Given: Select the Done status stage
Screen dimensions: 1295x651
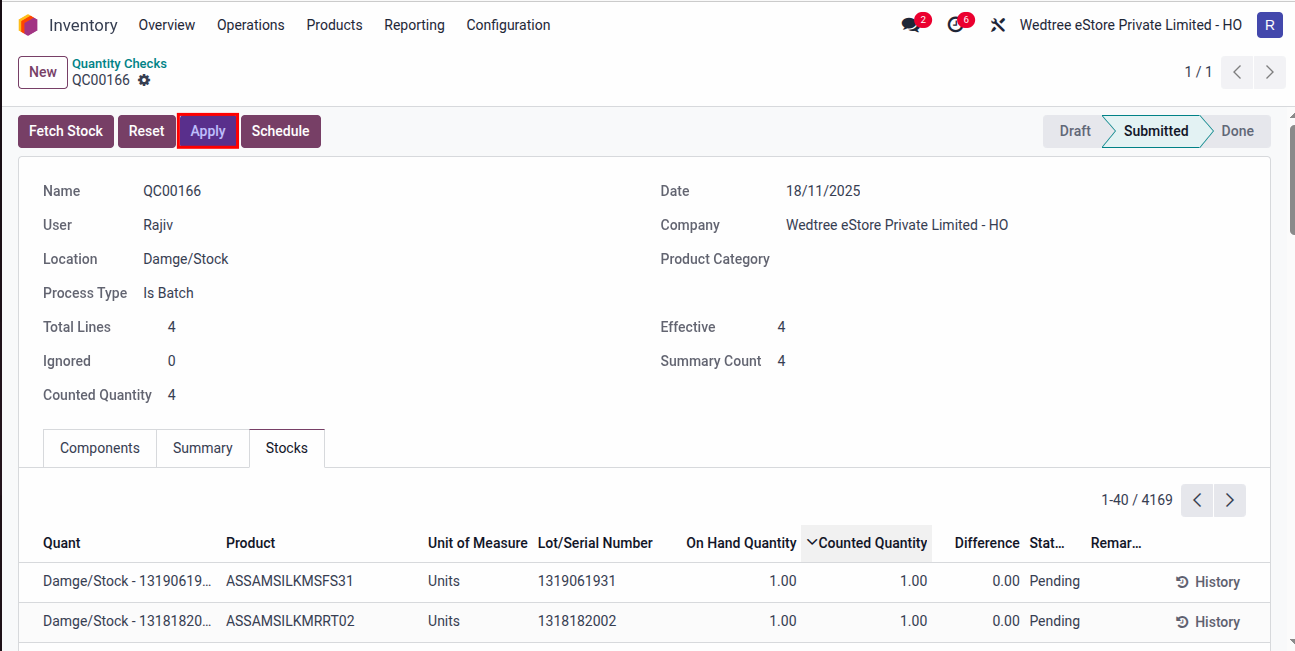Looking at the screenshot, I should pyautogui.click(x=1237, y=131).
